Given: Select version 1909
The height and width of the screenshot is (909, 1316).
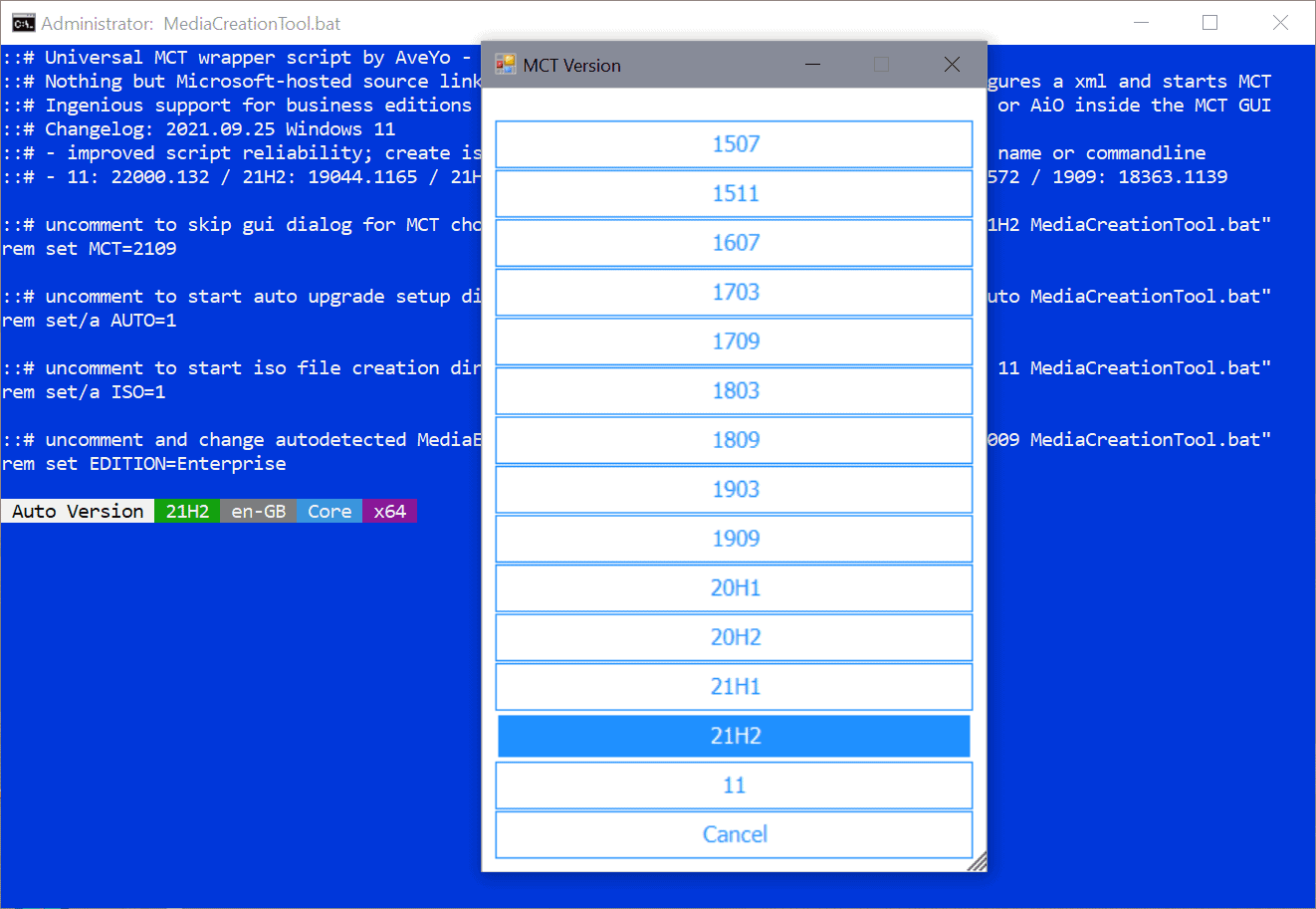Looking at the screenshot, I should click(x=734, y=539).
